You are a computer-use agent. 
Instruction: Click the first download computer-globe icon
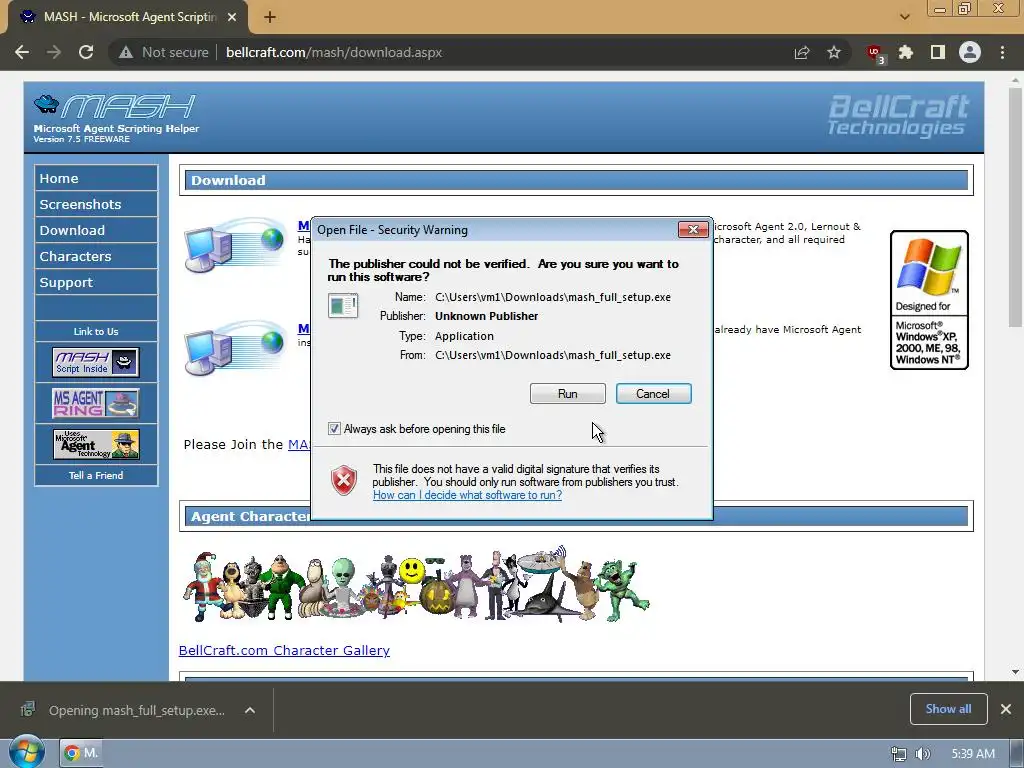tap(234, 246)
